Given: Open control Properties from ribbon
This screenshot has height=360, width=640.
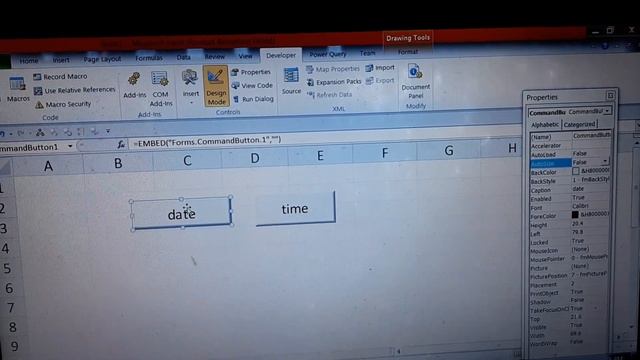Looking at the screenshot, I should [x=251, y=72].
